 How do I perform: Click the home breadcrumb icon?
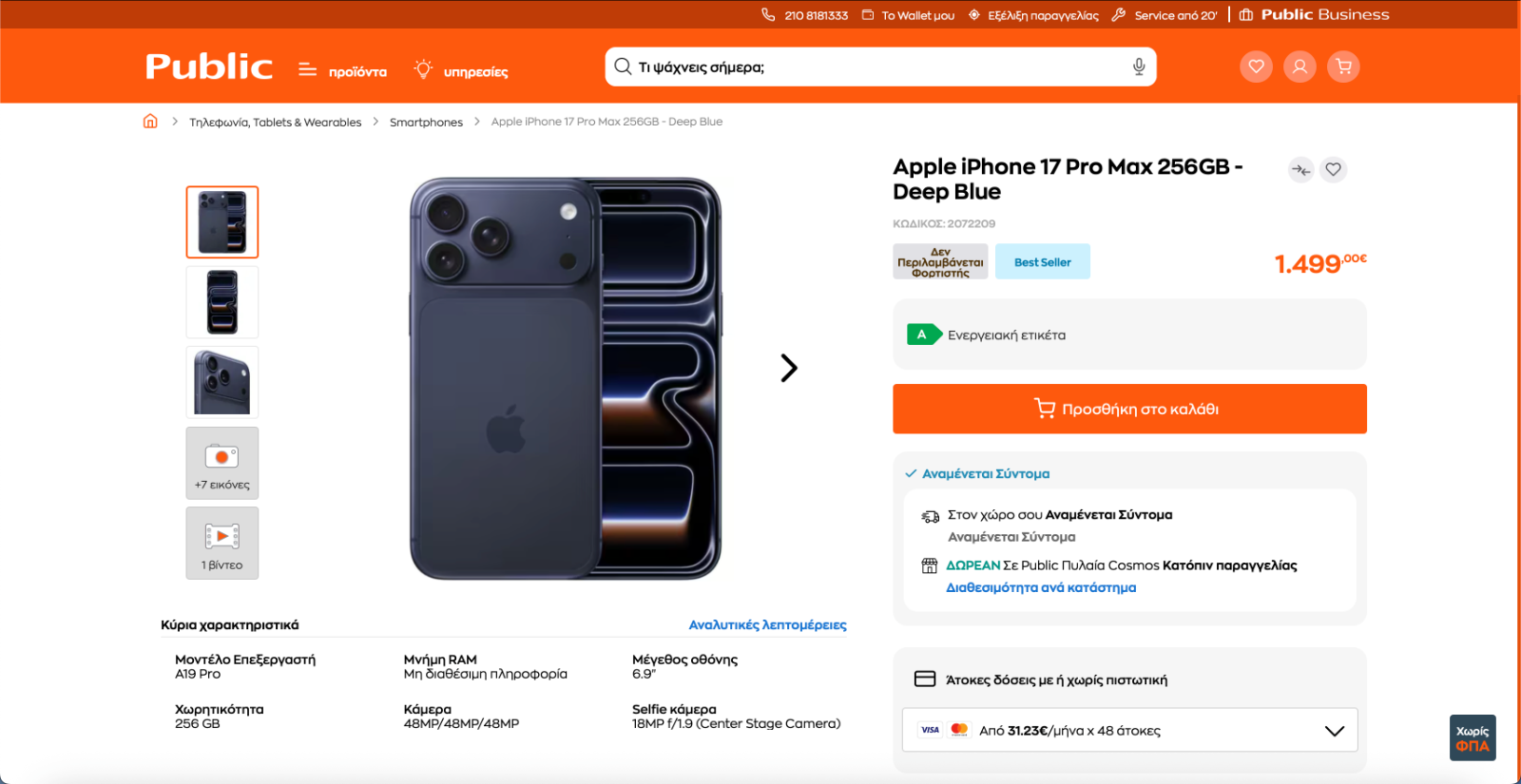150,122
